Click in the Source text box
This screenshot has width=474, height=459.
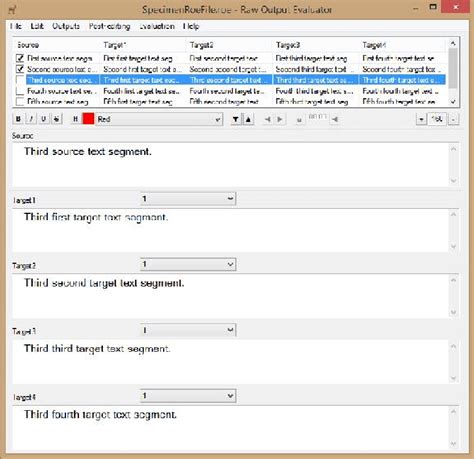[230, 165]
